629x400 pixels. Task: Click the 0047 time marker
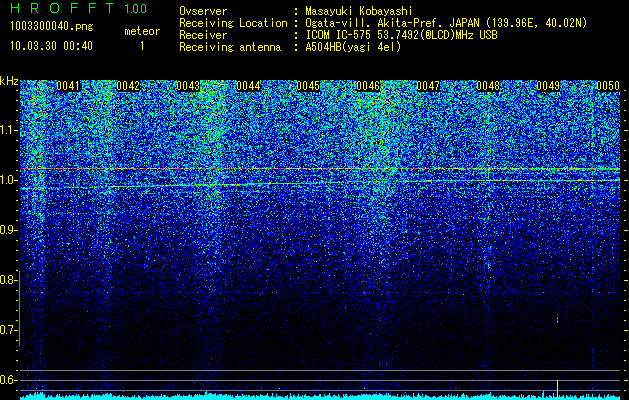pyautogui.click(x=428, y=86)
